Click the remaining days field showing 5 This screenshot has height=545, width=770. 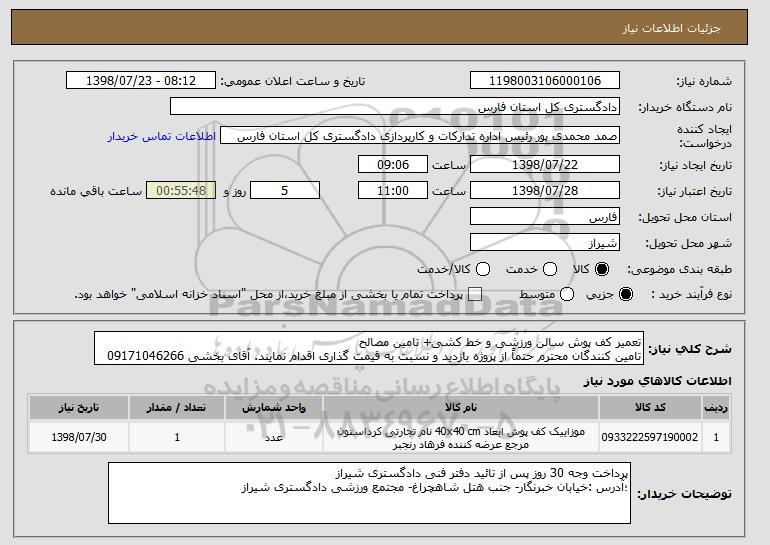(x=285, y=191)
